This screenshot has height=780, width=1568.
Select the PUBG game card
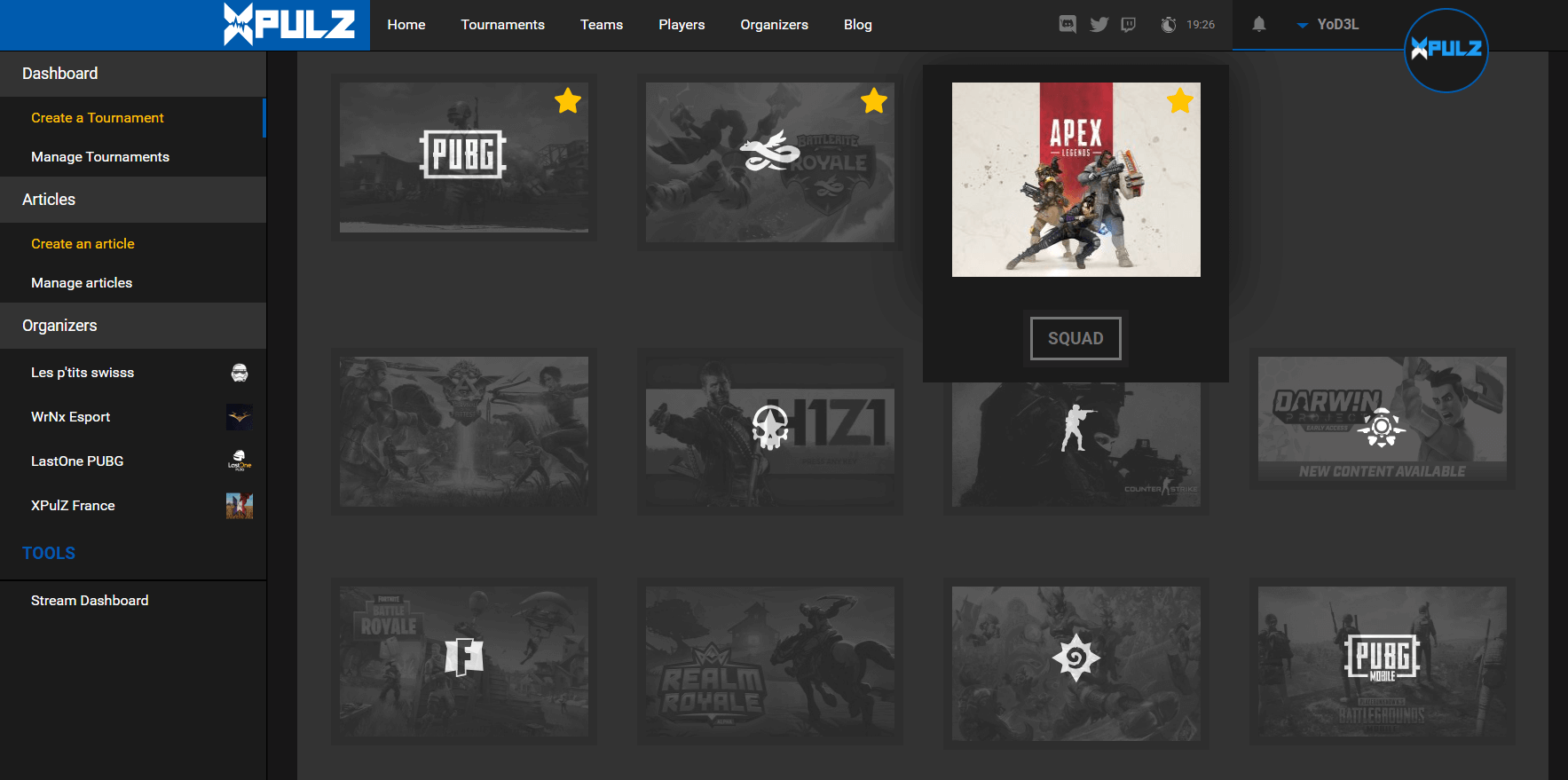[464, 157]
